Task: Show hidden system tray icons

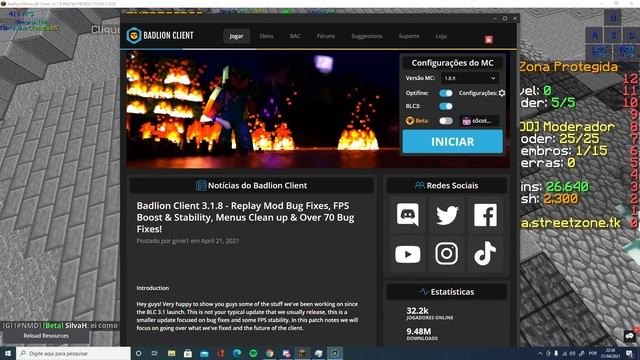Action: (540, 353)
